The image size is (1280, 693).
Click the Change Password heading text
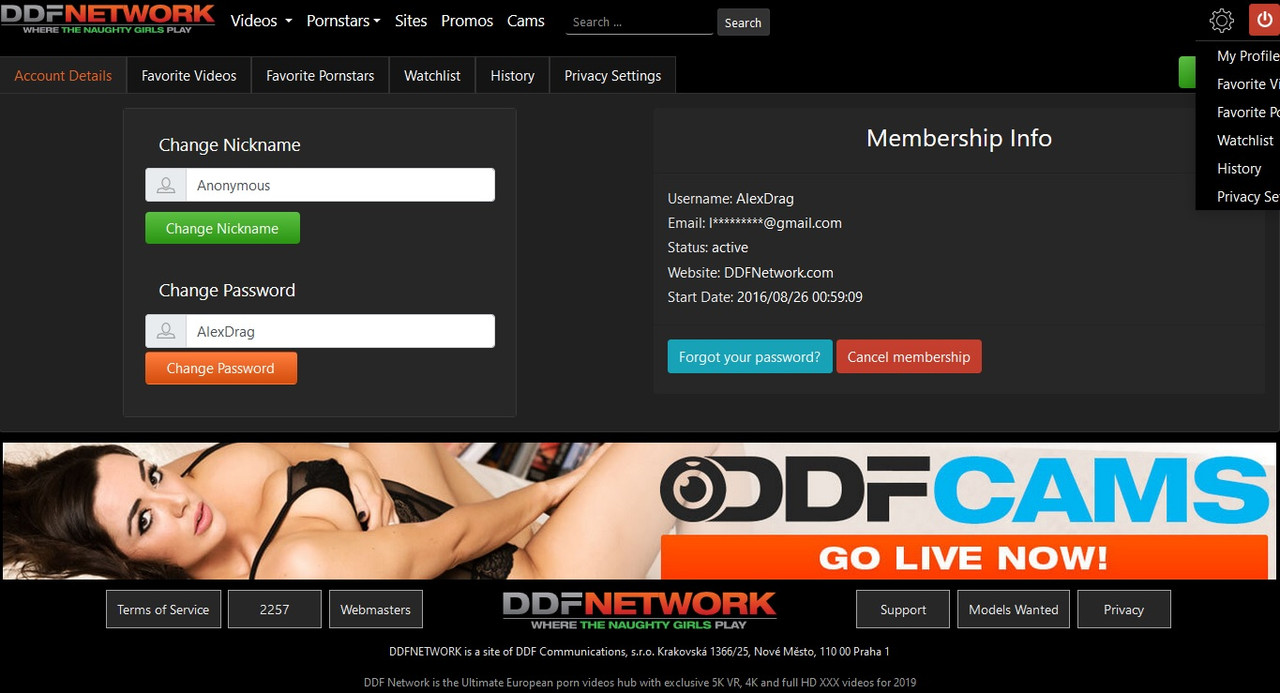point(227,290)
